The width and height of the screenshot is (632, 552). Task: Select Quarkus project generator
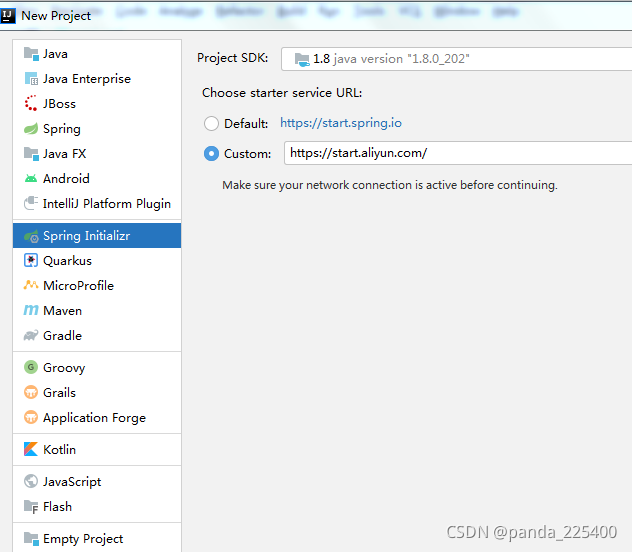tap(67, 261)
